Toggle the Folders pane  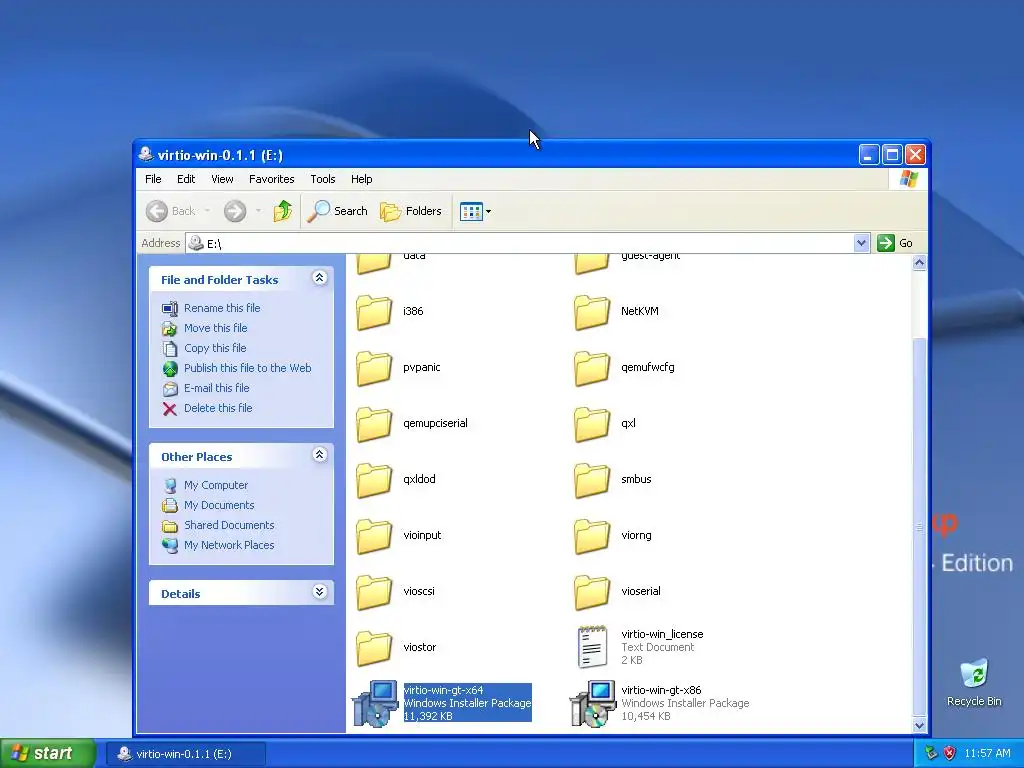411,211
